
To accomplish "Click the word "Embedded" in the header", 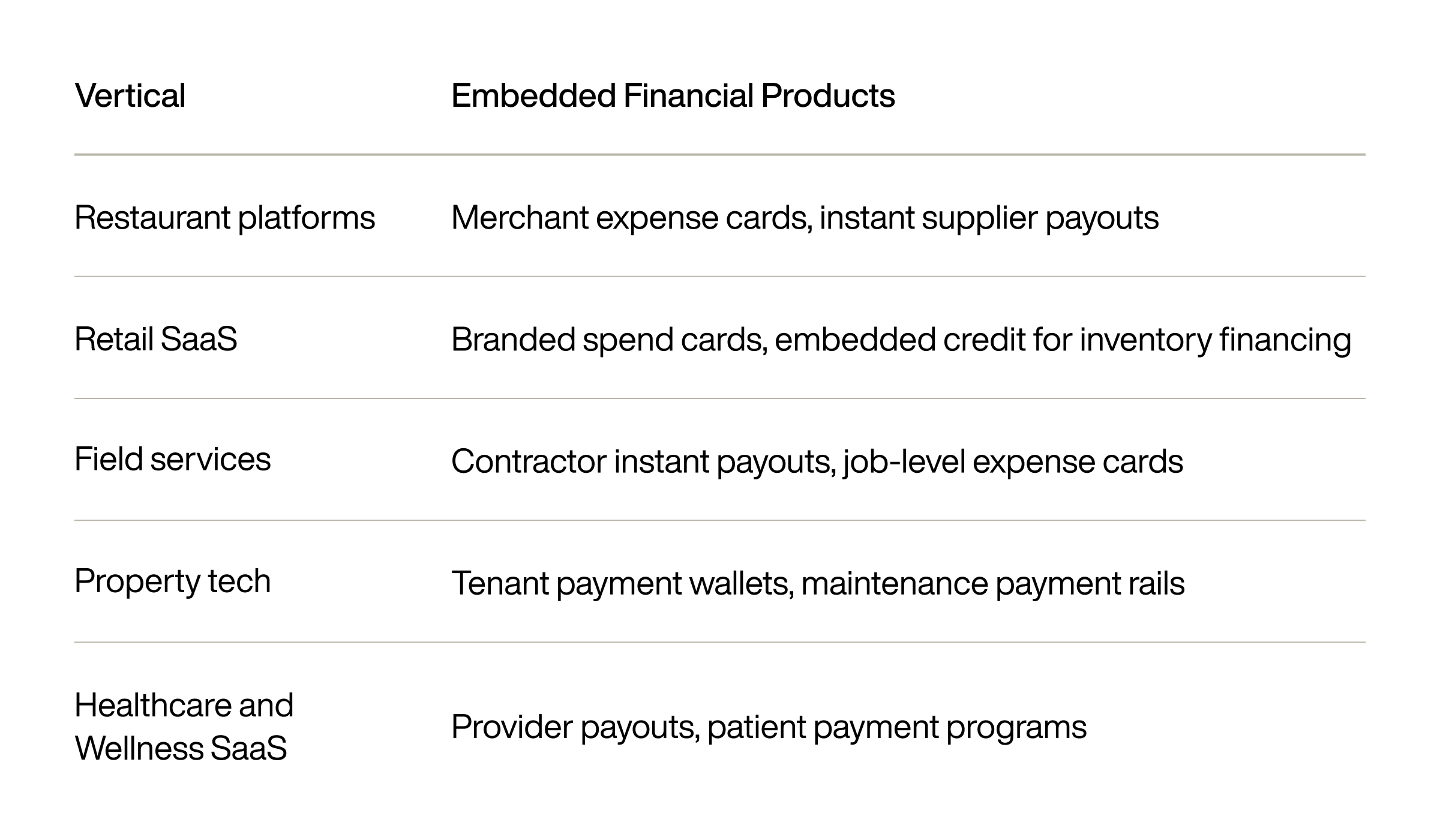I will click(x=533, y=96).
